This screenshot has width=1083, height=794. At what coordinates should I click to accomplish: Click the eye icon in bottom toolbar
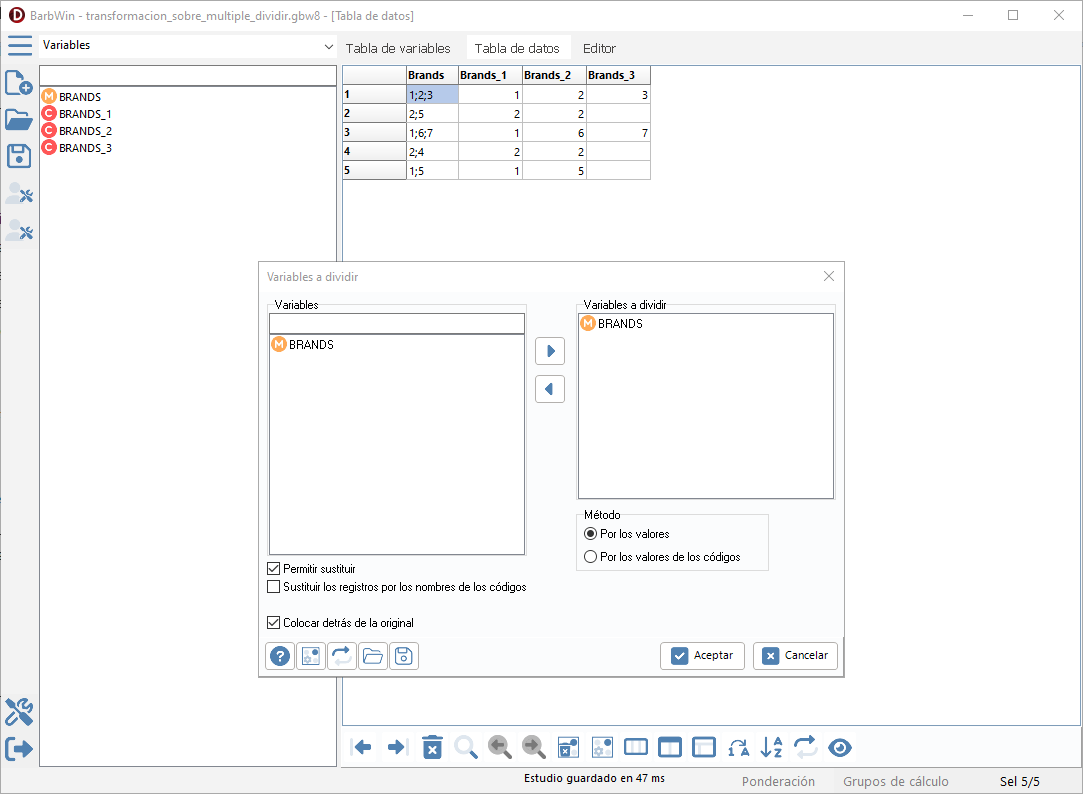tap(840, 747)
